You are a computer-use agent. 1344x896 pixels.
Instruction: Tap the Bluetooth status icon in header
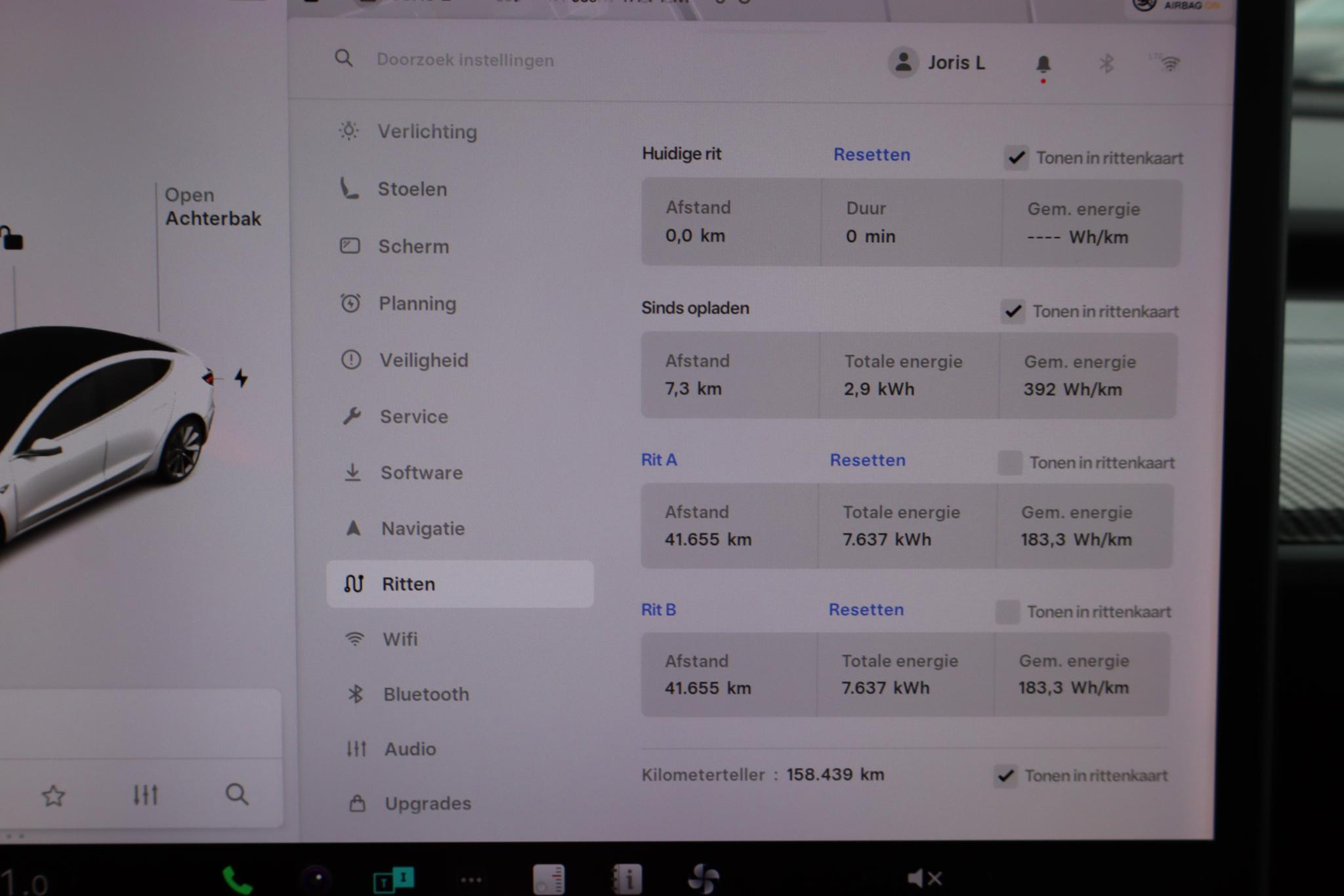1106,64
